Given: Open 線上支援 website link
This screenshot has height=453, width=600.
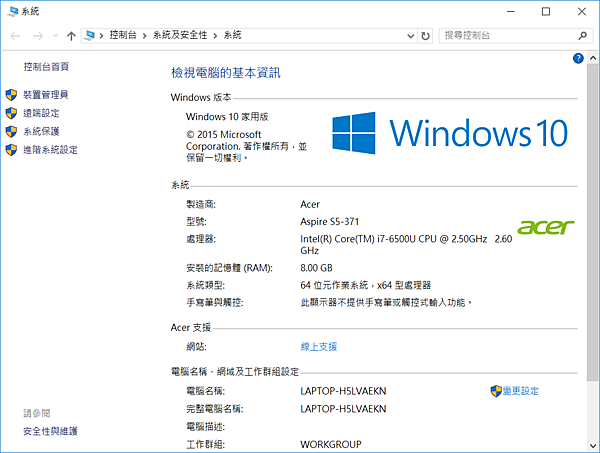Looking at the screenshot, I should 319,347.
